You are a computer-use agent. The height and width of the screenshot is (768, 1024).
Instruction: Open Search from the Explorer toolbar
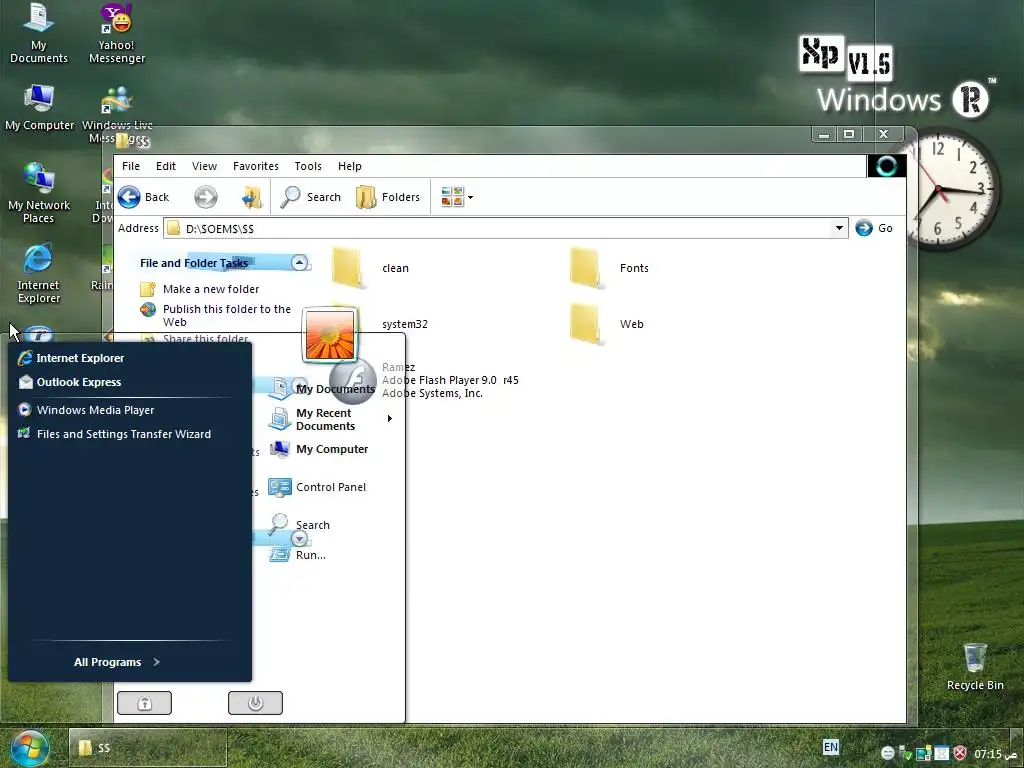311,197
